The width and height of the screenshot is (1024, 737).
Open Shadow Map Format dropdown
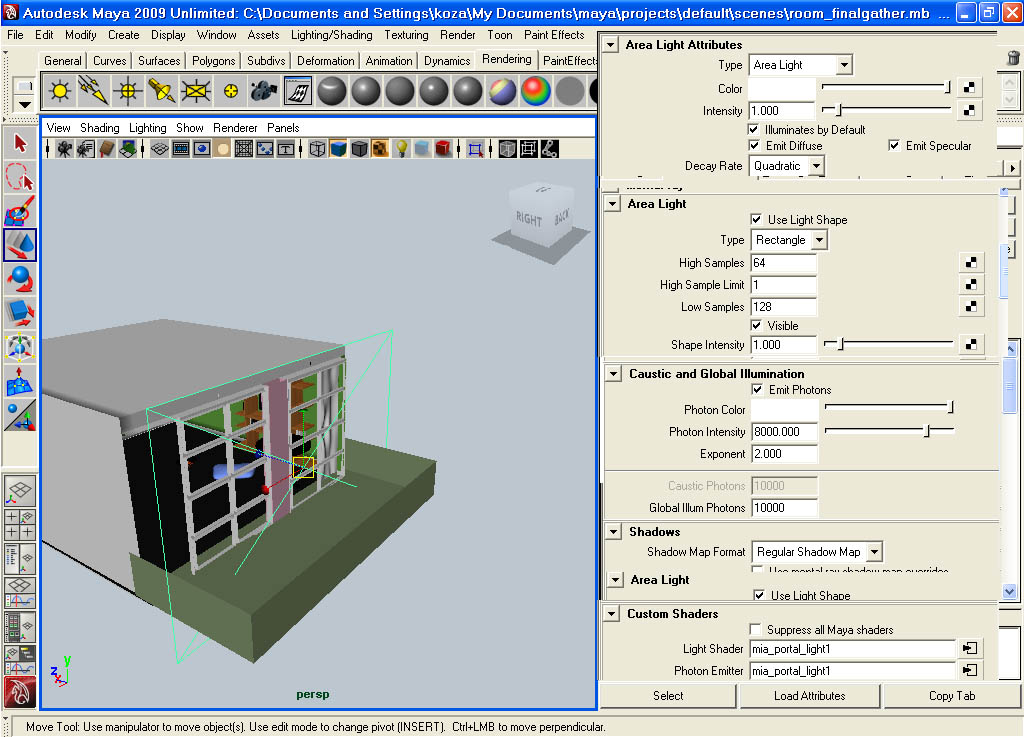coord(817,552)
